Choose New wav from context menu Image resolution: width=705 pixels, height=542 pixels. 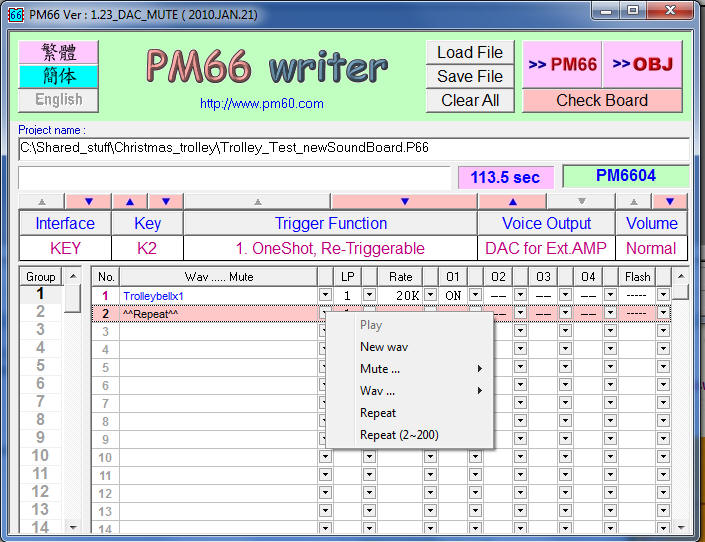(x=384, y=347)
